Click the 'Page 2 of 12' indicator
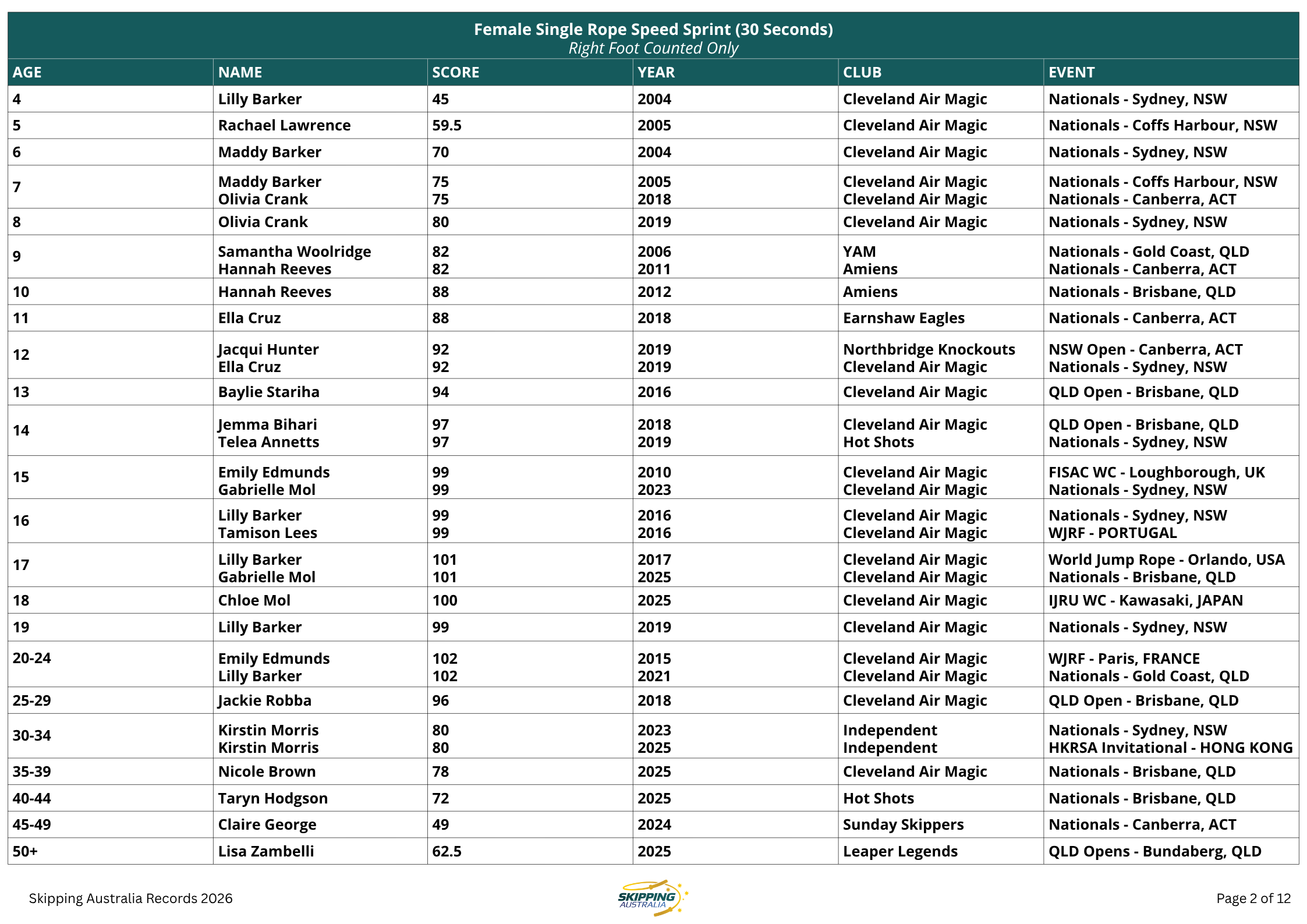This screenshot has height=924, width=1307. click(1253, 898)
